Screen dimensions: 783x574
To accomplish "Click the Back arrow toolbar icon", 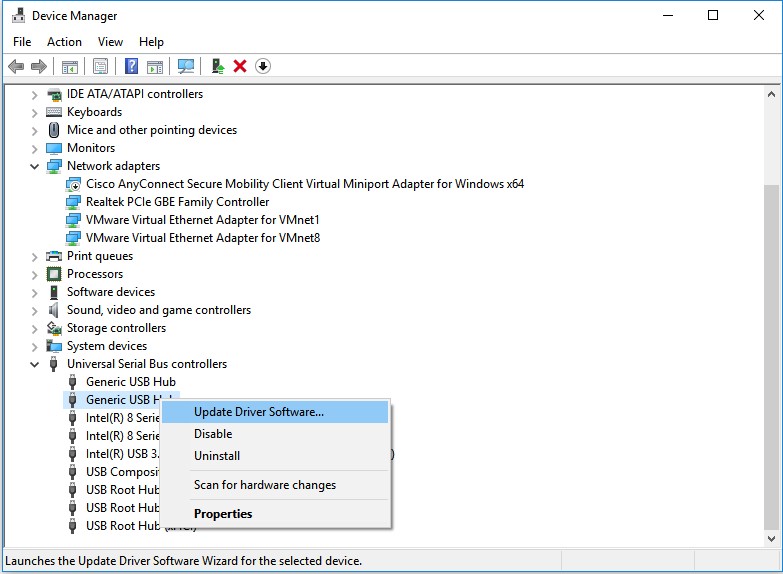I will click(x=16, y=66).
